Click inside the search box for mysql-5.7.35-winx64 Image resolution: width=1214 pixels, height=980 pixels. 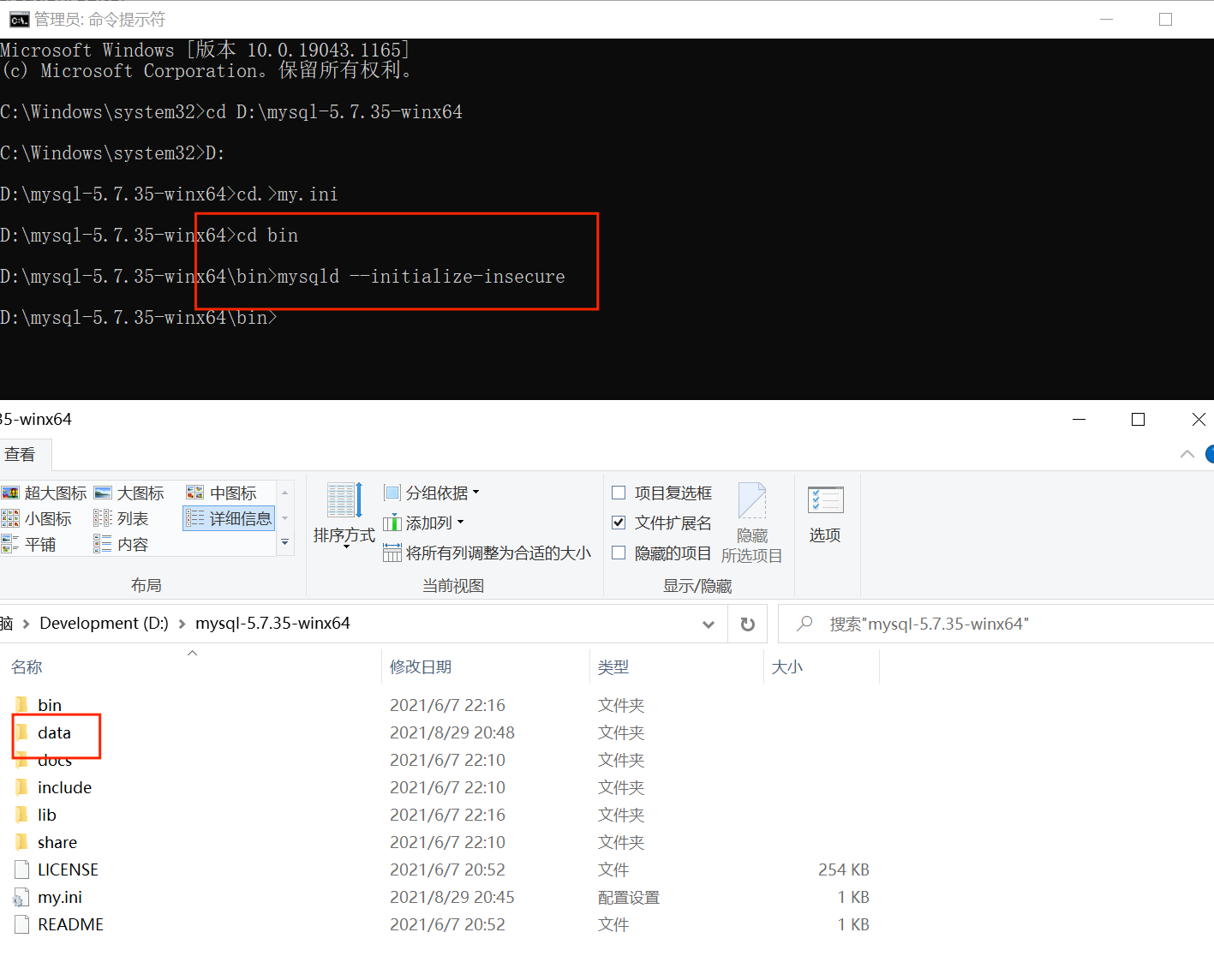coord(942,624)
